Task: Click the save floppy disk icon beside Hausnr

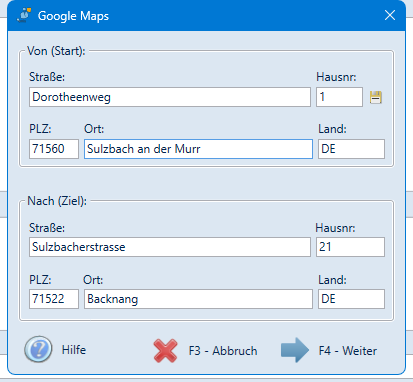Action: [x=376, y=97]
